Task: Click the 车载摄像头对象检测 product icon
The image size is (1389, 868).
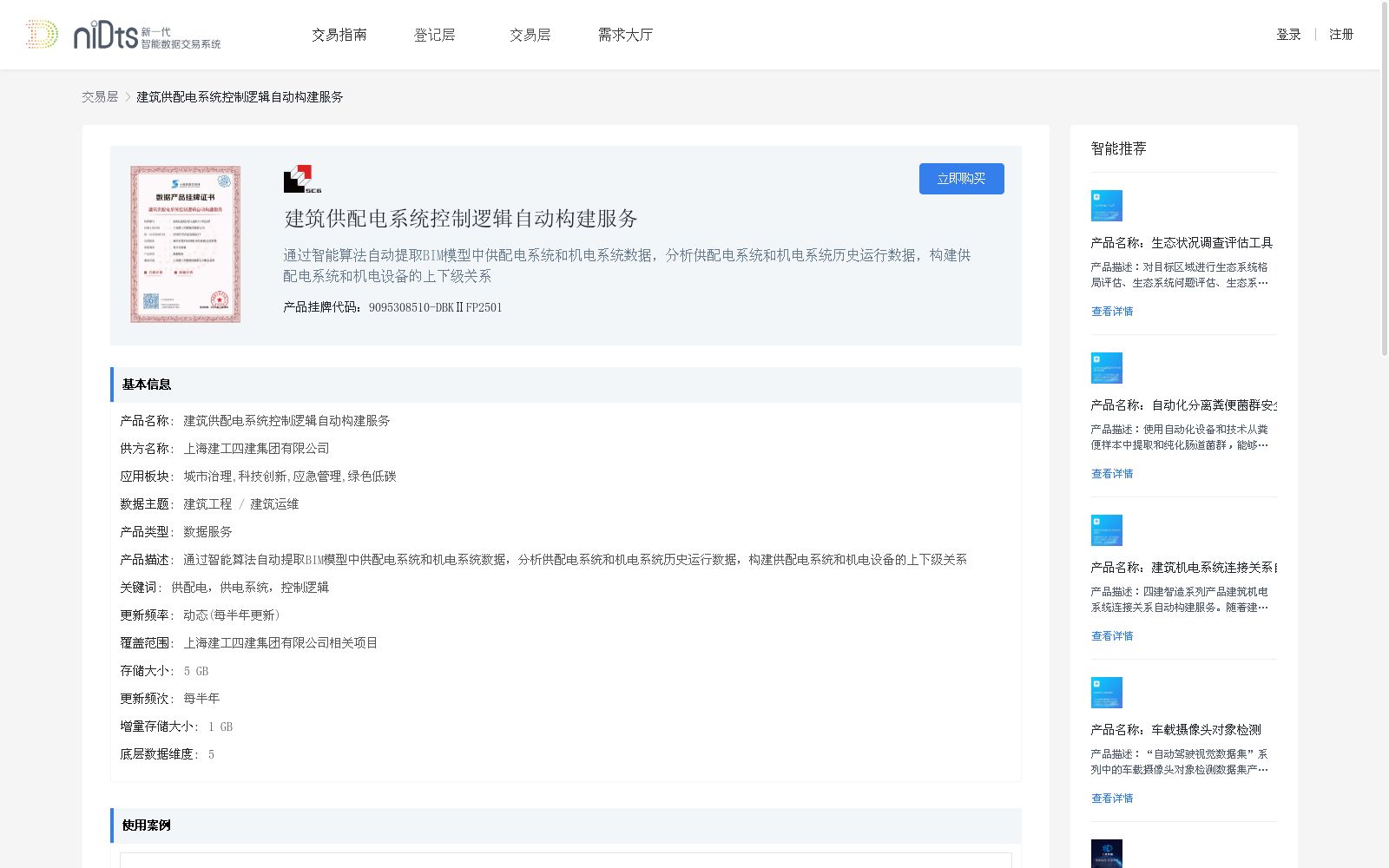Action: (1107, 693)
